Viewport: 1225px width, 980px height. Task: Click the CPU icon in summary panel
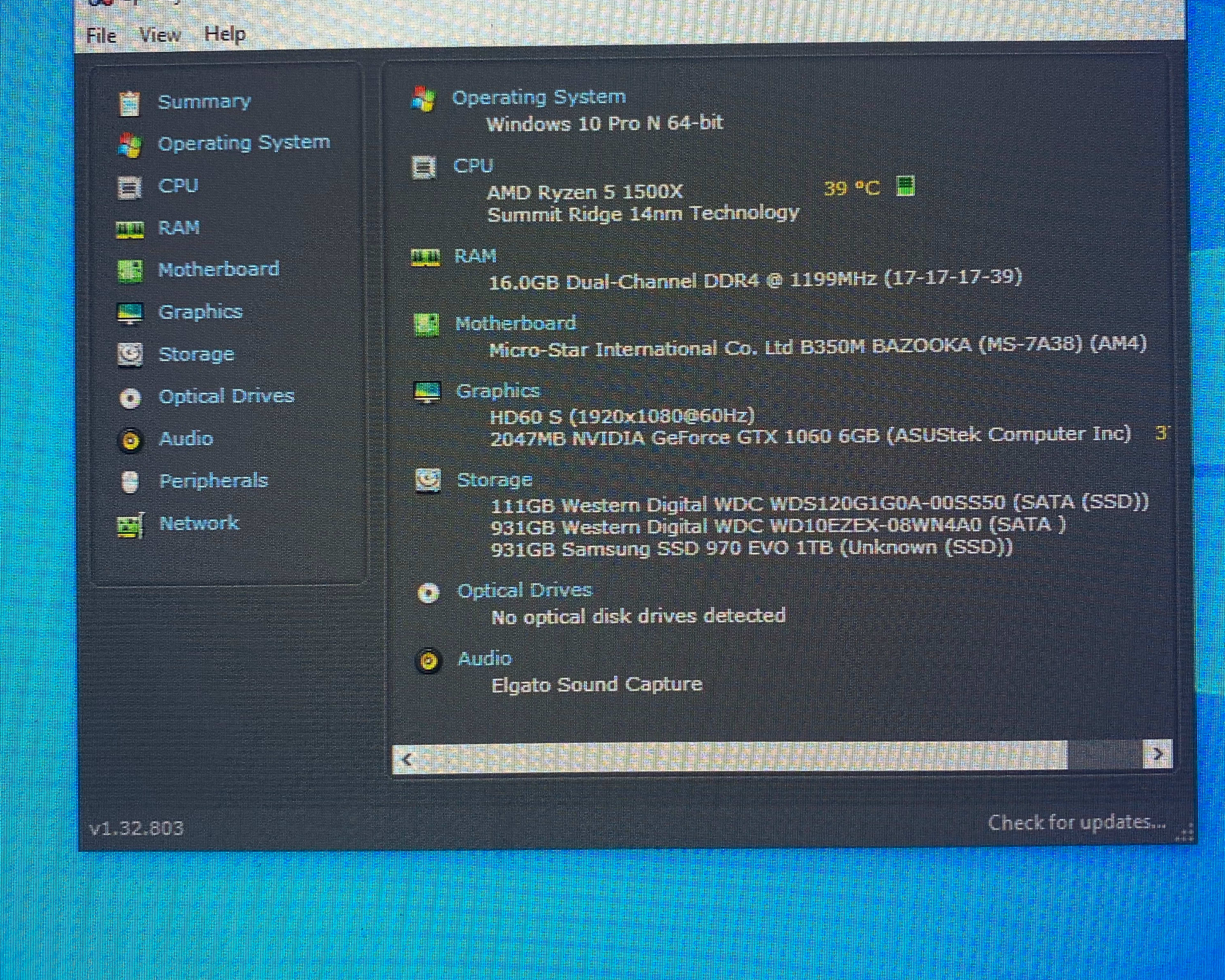click(x=424, y=168)
